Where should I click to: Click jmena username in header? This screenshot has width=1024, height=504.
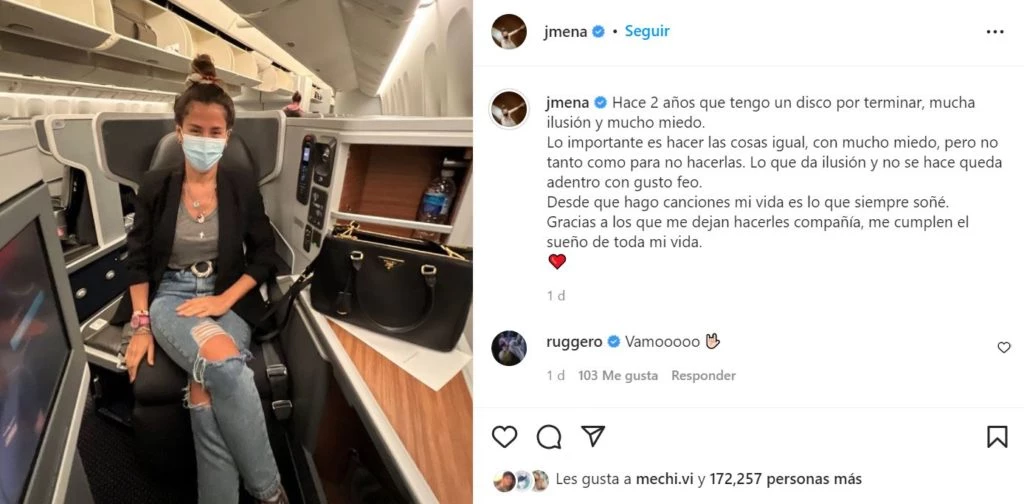coord(565,31)
